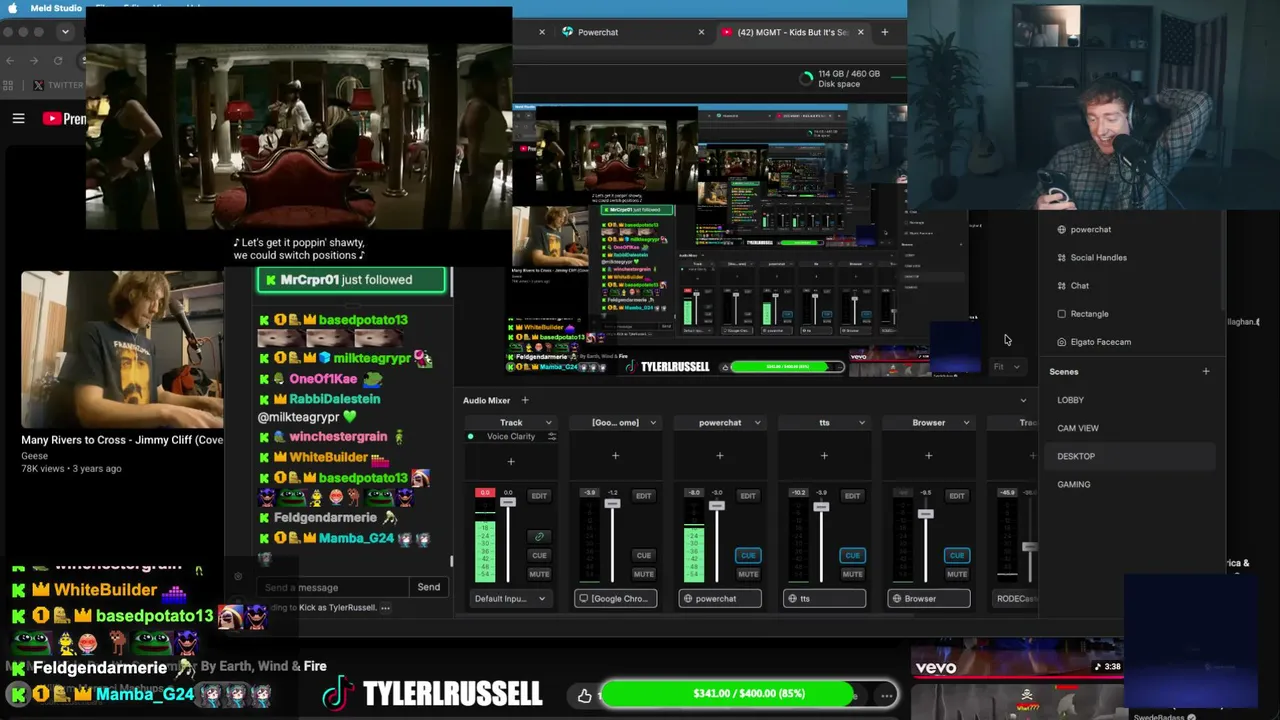The image size is (1280, 720).
Task: Open the tts channel header dropdown
Action: [x=861, y=423]
